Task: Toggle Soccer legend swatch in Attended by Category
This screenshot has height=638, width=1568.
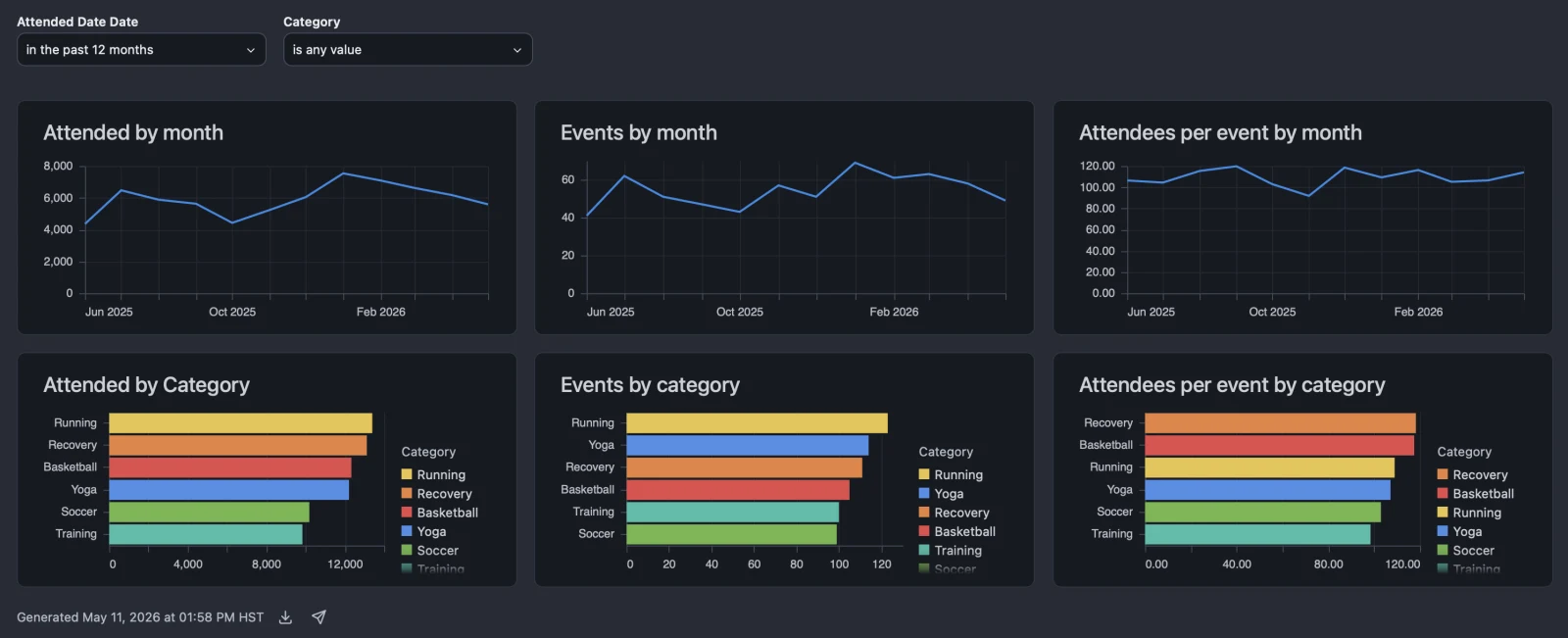Action: pos(407,551)
